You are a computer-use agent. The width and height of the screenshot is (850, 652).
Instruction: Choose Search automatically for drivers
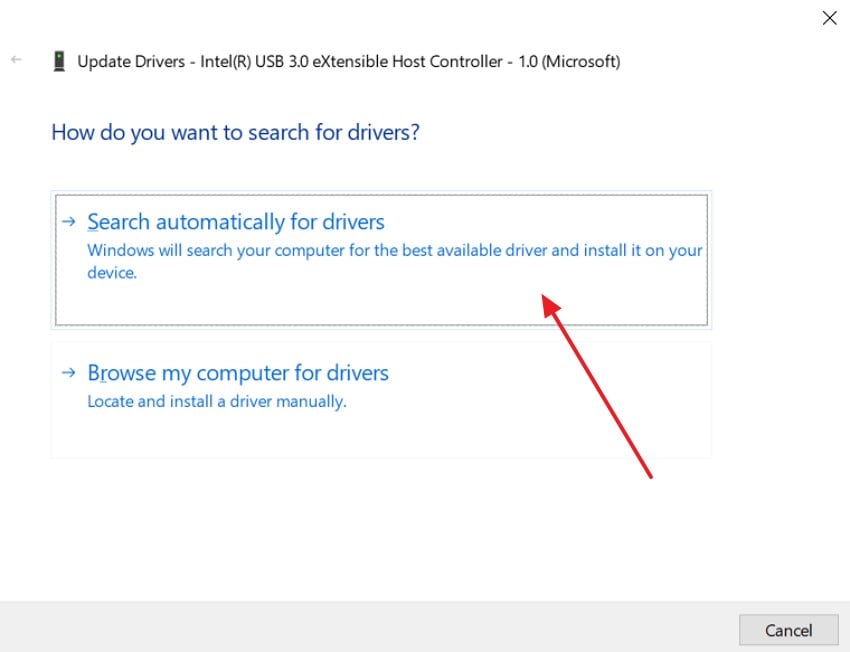[381, 260]
